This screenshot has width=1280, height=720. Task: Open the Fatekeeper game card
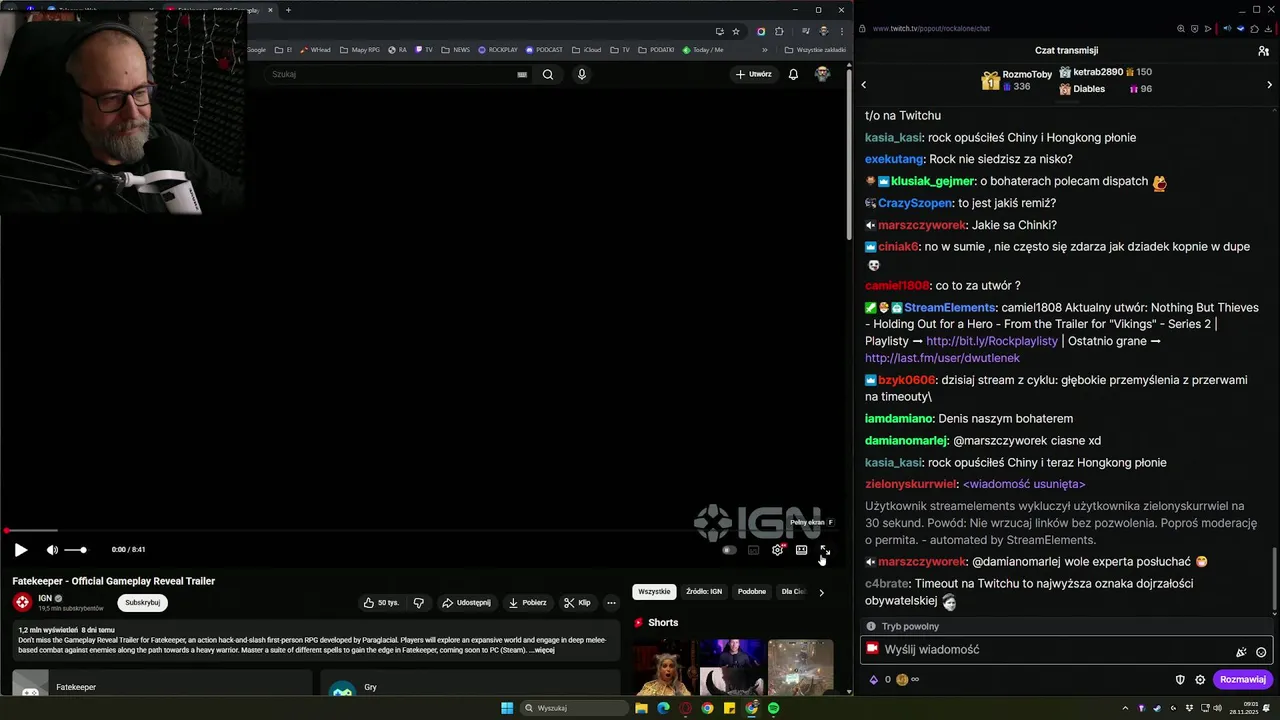(x=162, y=683)
